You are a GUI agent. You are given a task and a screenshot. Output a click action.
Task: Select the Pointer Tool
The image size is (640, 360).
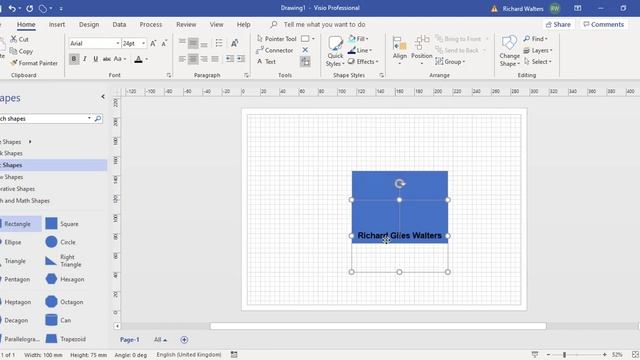point(276,39)
